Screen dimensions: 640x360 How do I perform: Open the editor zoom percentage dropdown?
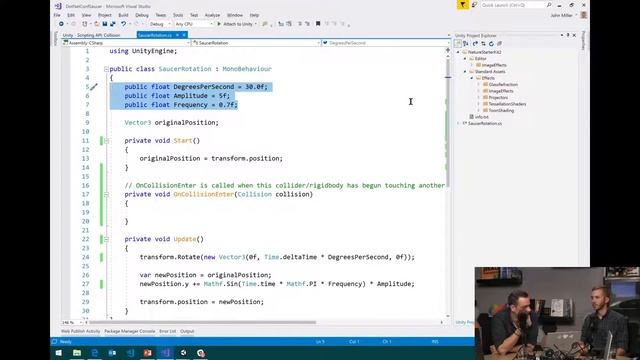coord(71,322)
